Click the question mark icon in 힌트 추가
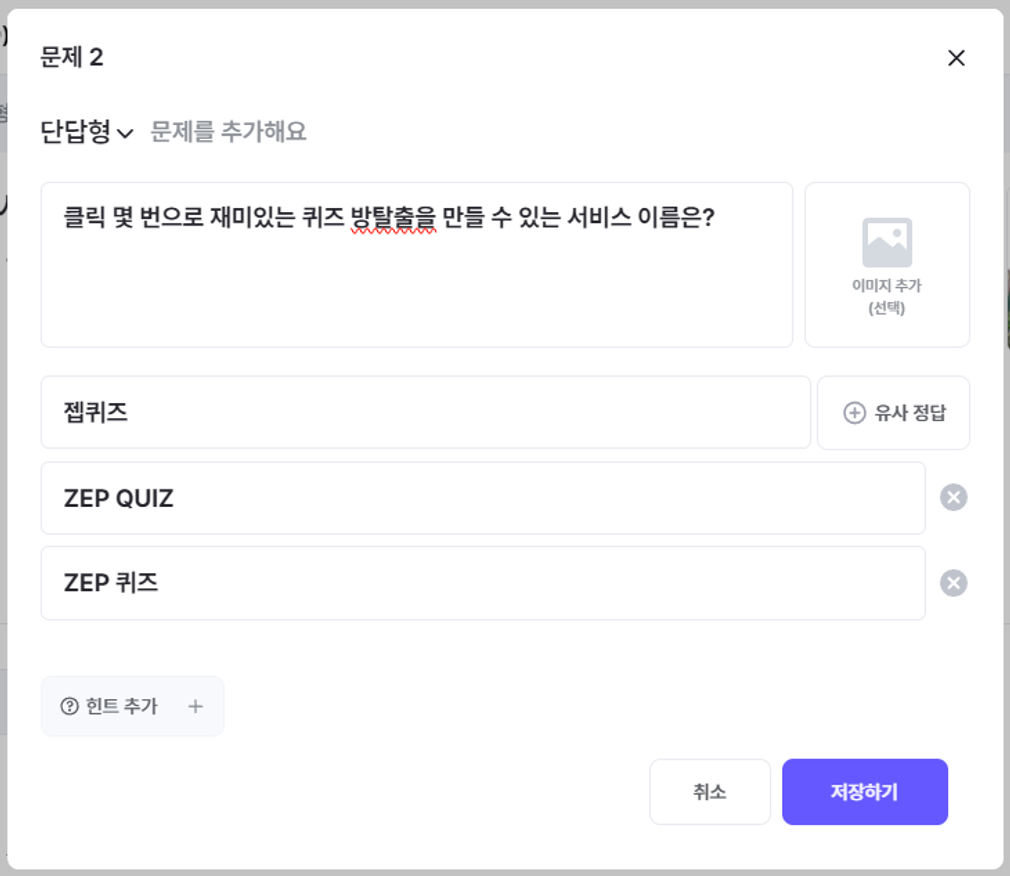 [70, 707]
